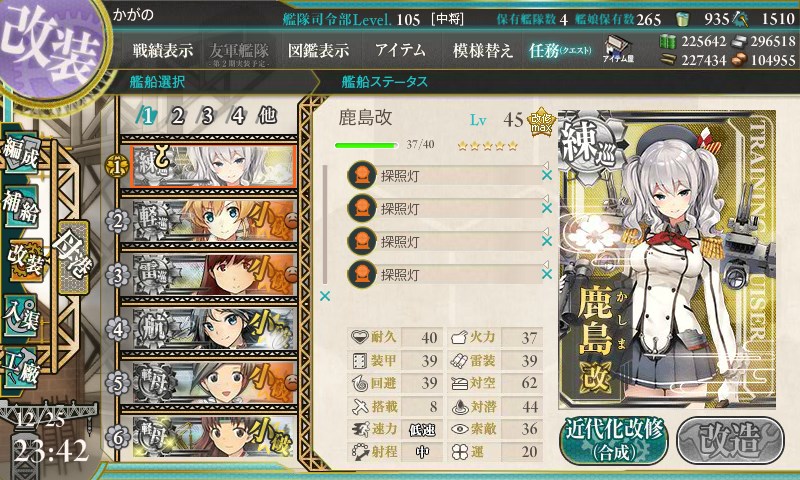Remove the fourth 探照灯 with its X
800x480 pixels.
[x=546, y=274]
